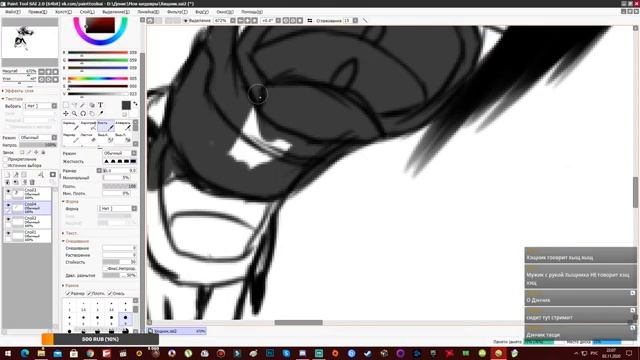Open the Окно menu

tap(225, 12)
